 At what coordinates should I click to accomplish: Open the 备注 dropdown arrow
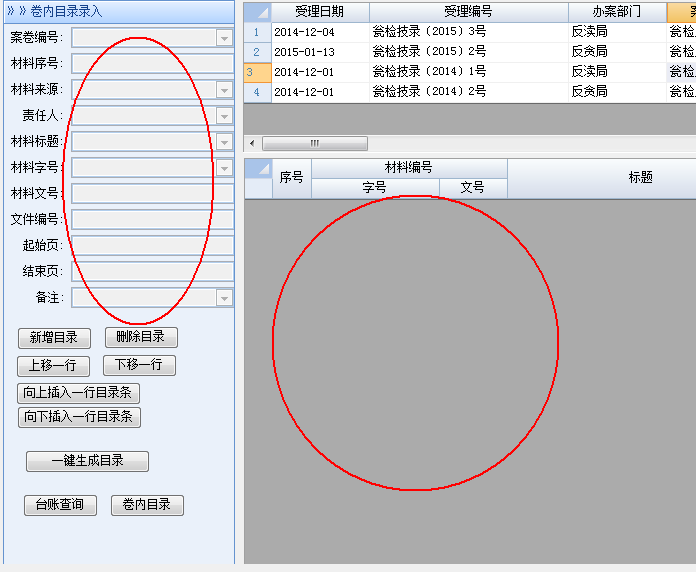[x=224, y=297]
